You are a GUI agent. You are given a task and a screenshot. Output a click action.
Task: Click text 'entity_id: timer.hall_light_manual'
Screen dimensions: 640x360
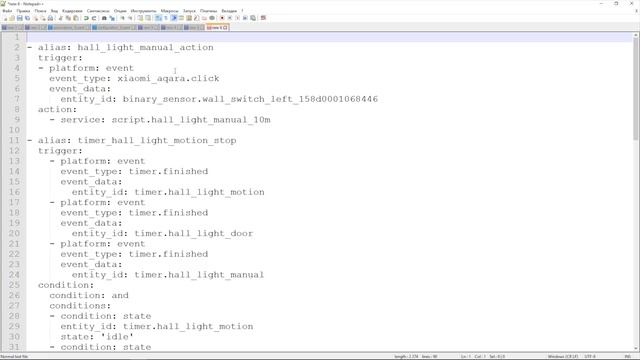pyautogui.click(x=168, y=275)
